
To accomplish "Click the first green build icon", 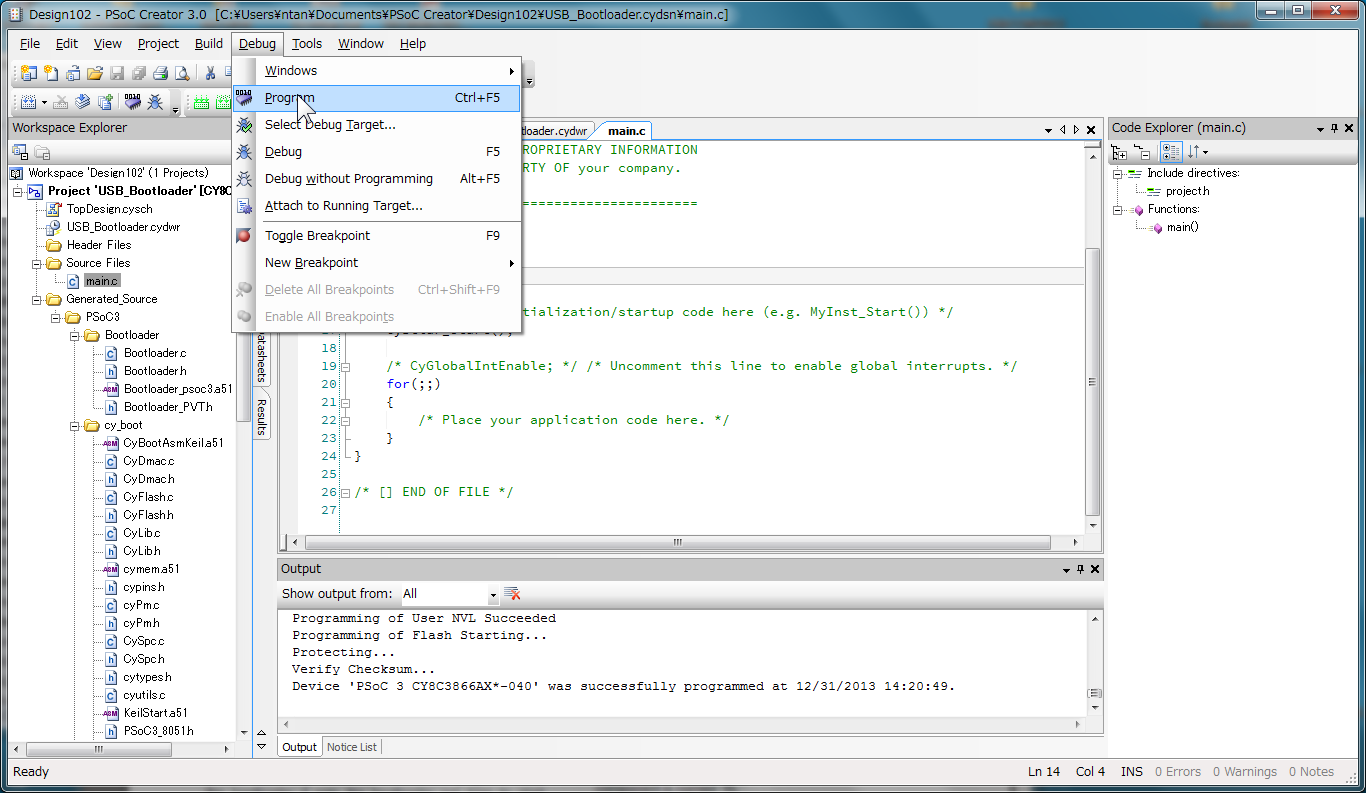I will coord(201,102).
